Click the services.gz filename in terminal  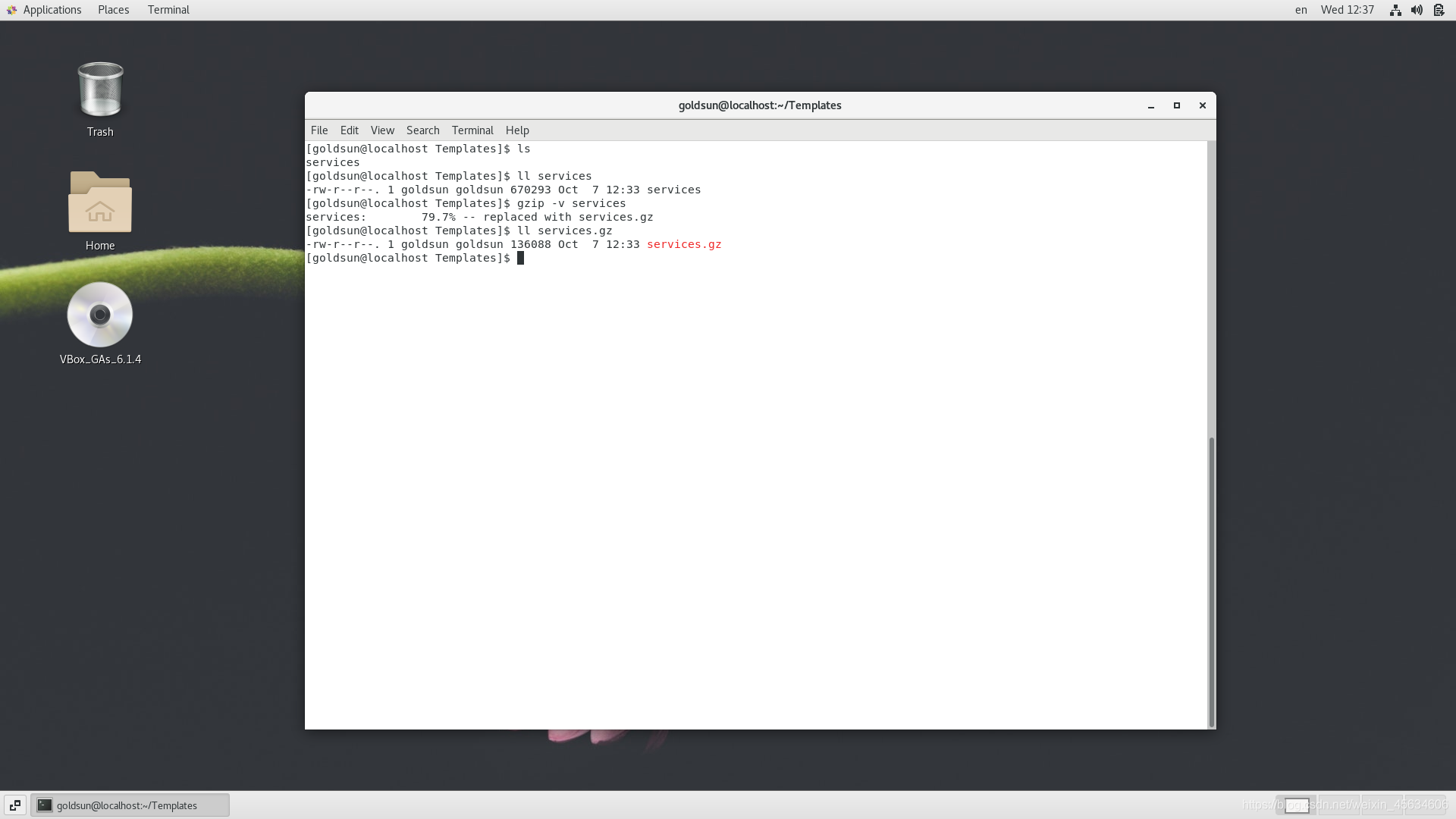click(684, 244)
